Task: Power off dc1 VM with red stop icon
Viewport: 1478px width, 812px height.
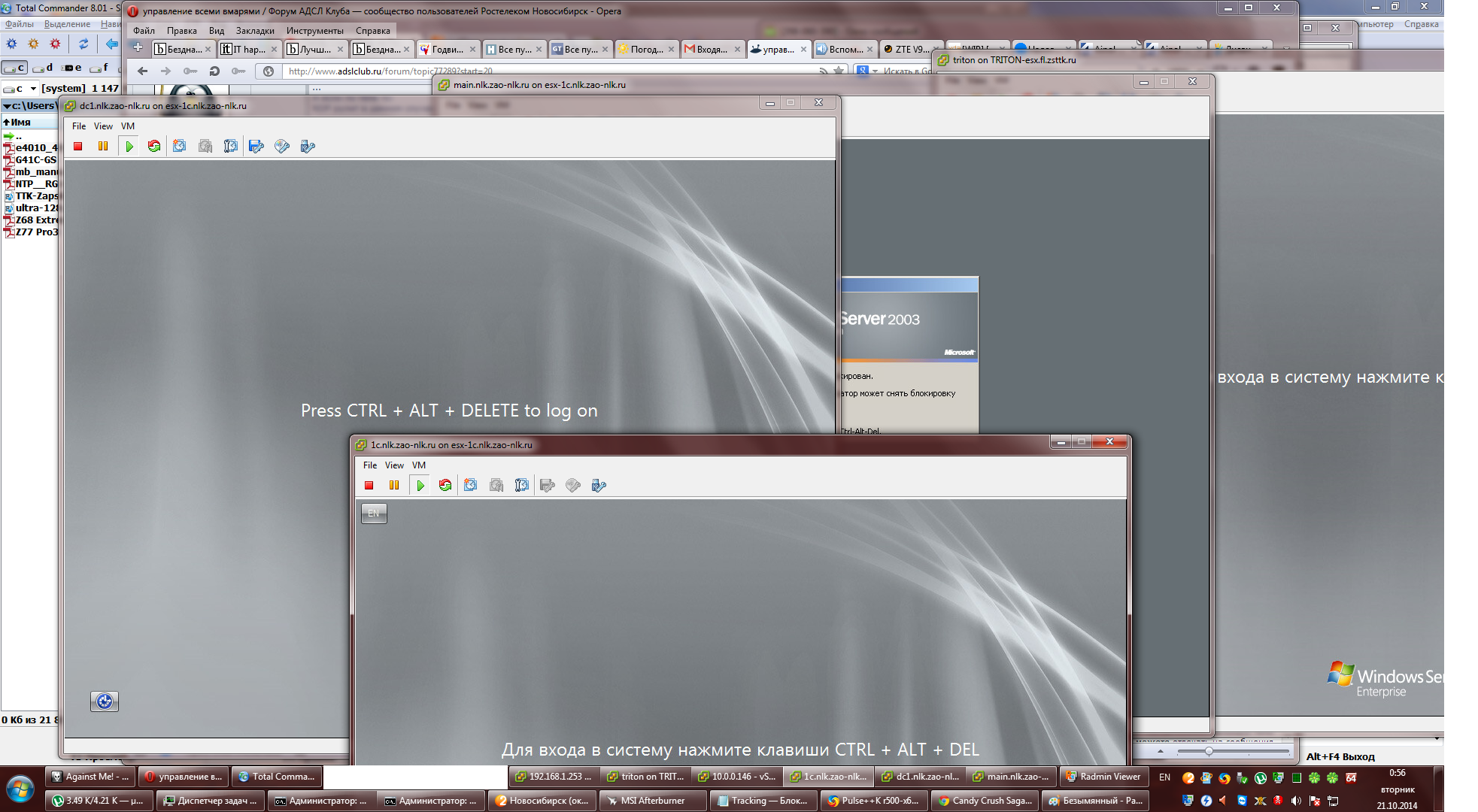Action: coord(77,146)
